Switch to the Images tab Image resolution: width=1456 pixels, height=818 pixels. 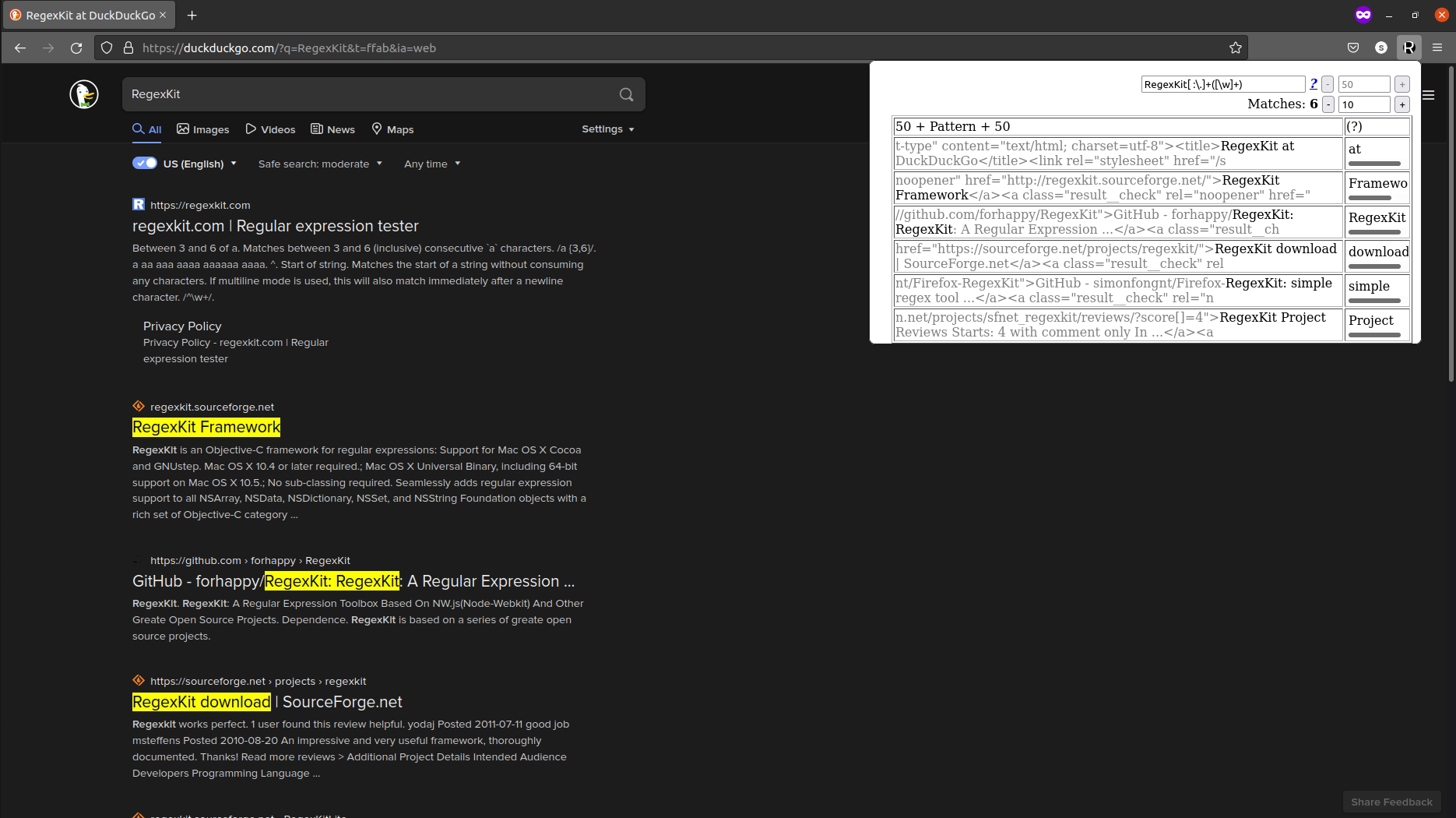[x=202, y=129]
